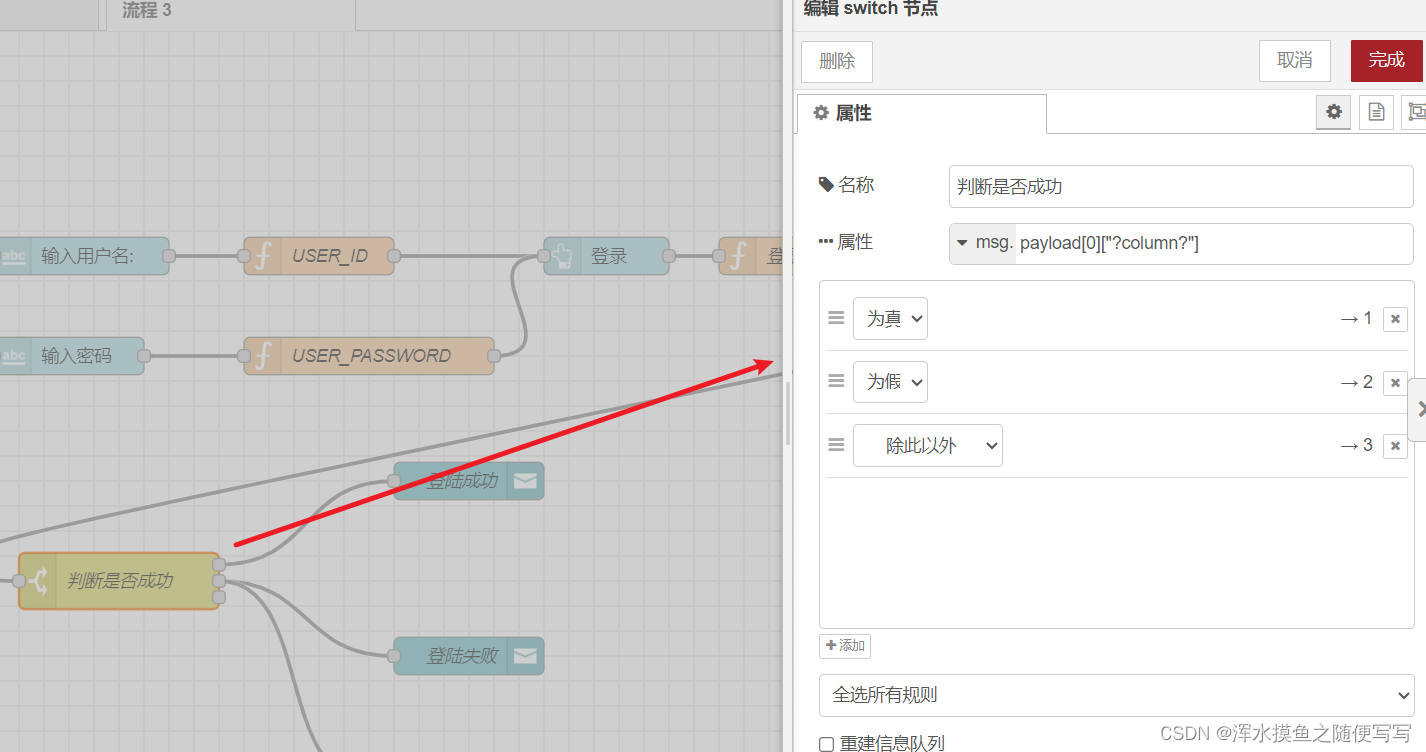Open the 全选所有规则 dropdown
The image size is (1426, 752).
[1117, 695]
